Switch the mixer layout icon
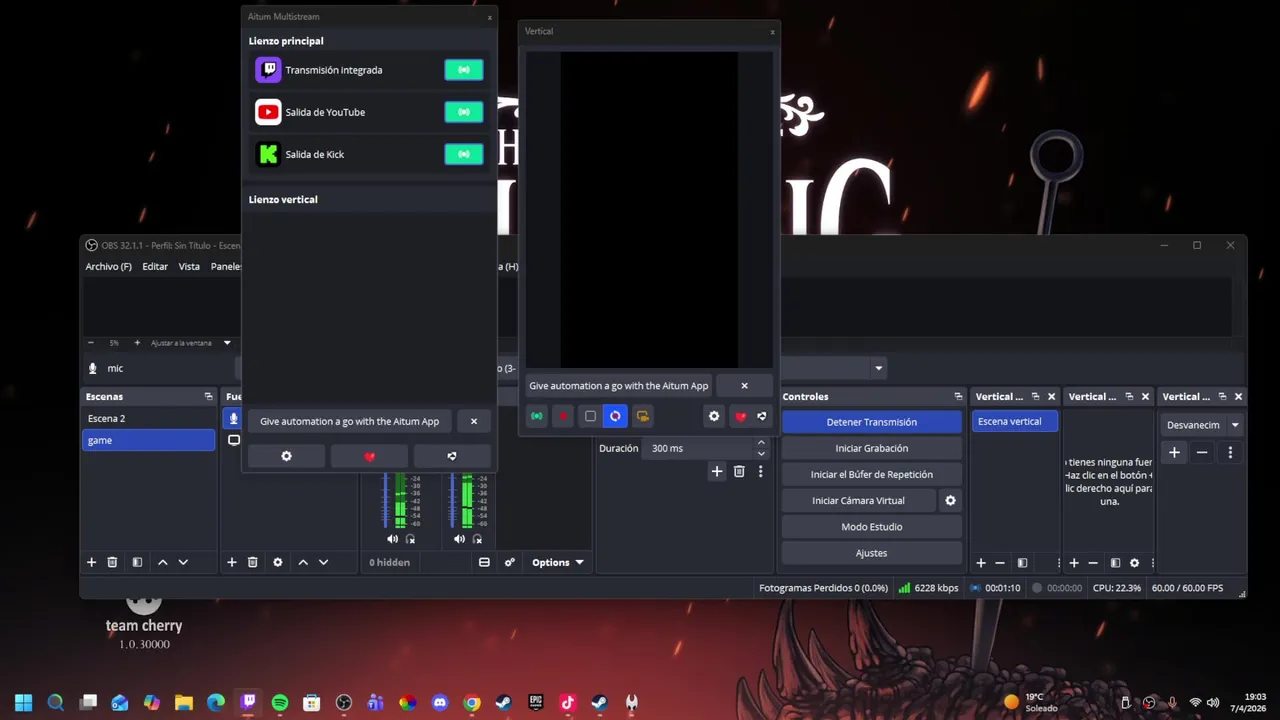The height and width of the screenshot is (720, 1280). 484,562
